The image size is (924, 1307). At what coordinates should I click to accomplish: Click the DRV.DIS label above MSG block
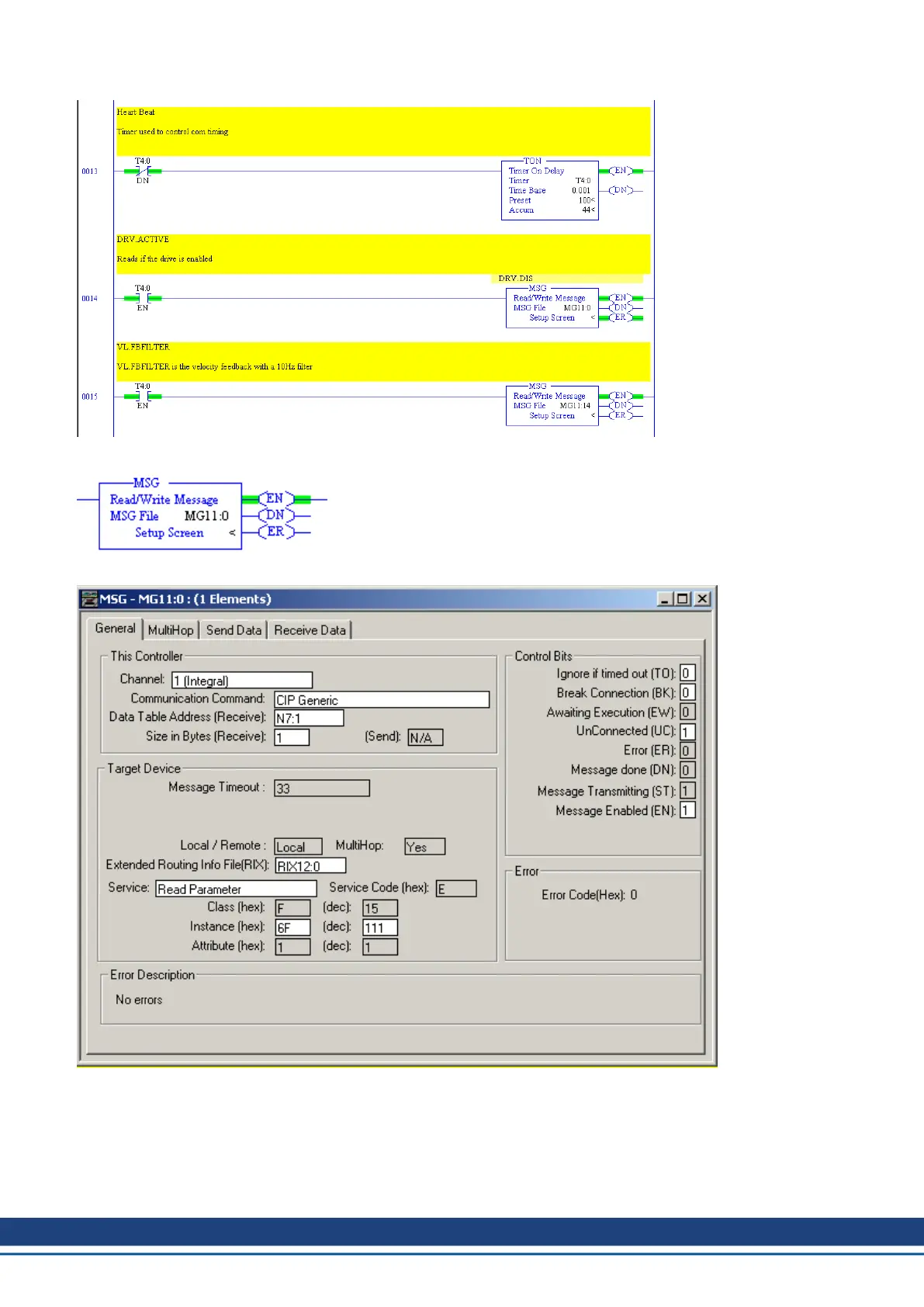516,278
